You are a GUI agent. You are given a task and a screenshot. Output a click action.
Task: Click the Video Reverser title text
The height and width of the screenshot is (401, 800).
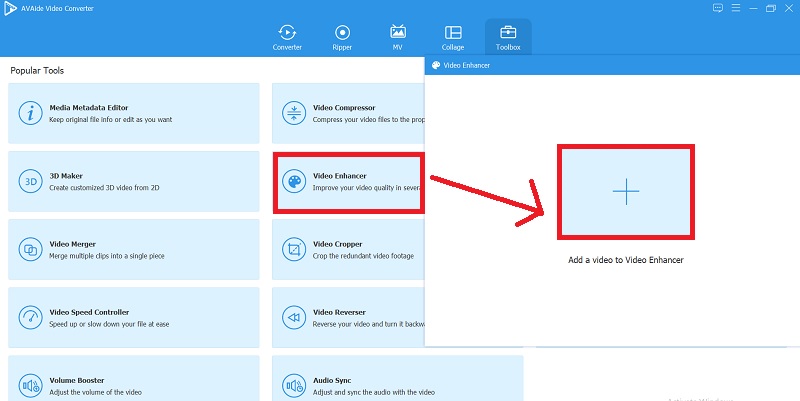click(339, 312)
